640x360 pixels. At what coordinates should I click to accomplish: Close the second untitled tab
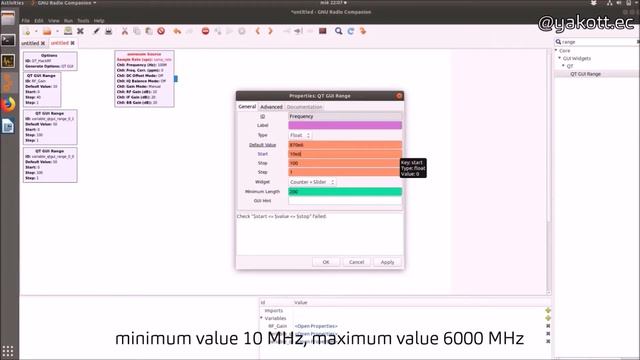(x=73, y=43)
